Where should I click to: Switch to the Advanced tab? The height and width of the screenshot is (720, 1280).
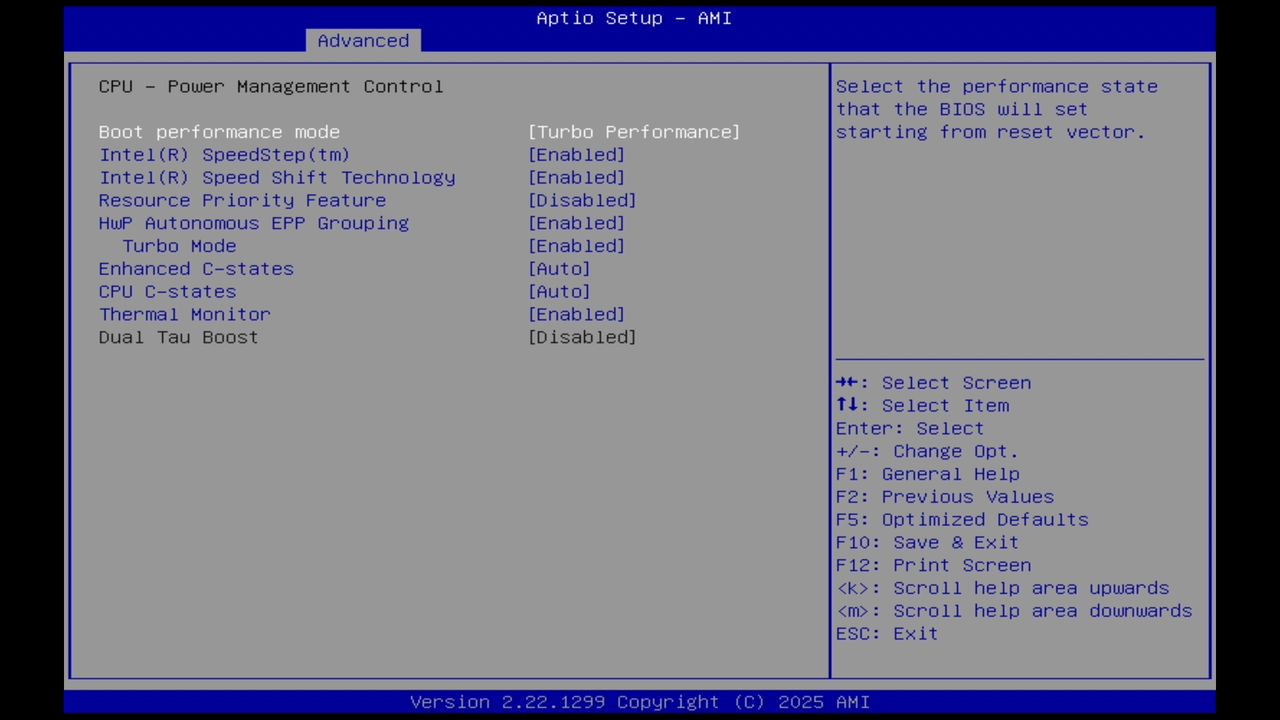point(363,40)
